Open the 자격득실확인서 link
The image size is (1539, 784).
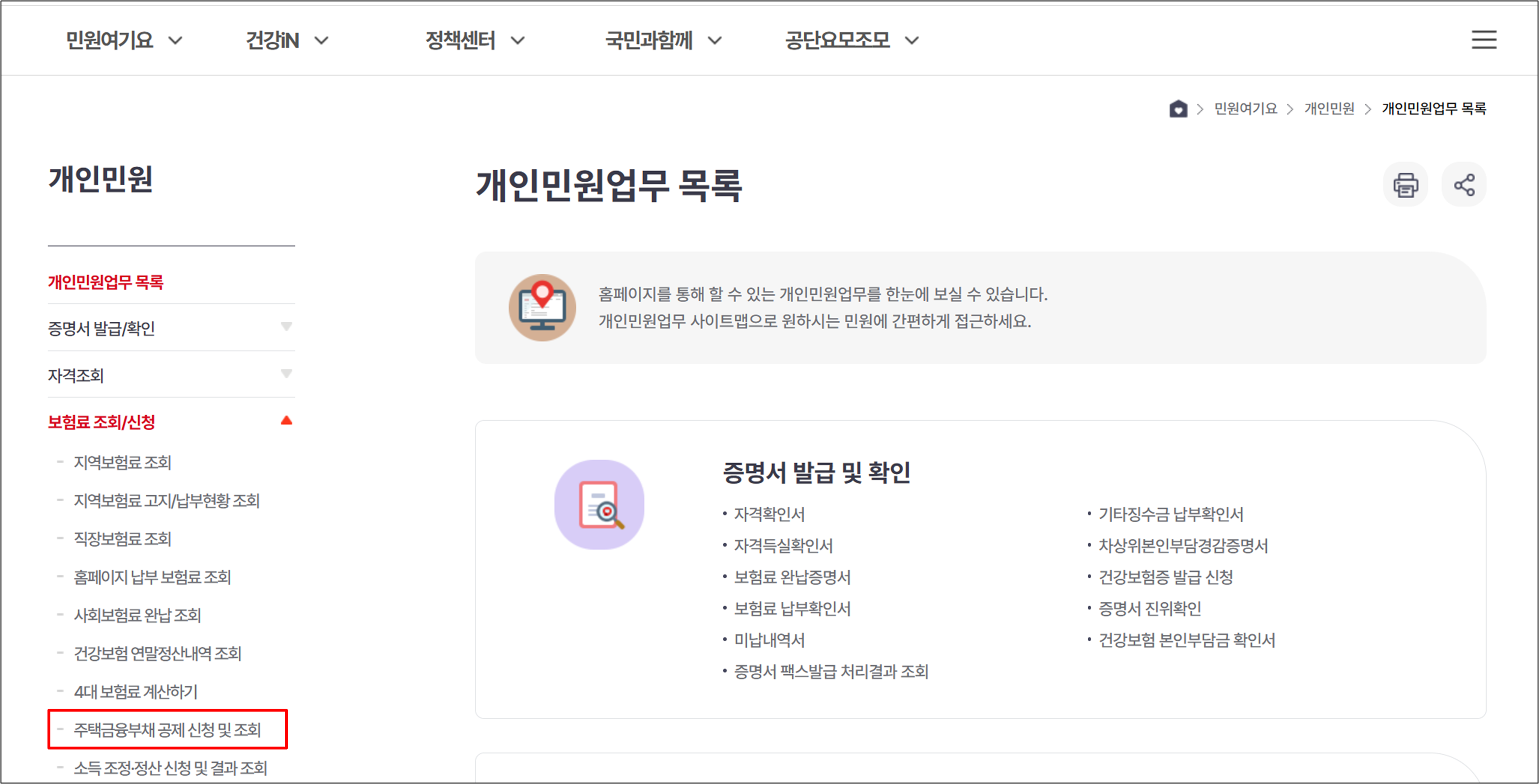pyautogui.click(x=783, y=546)
